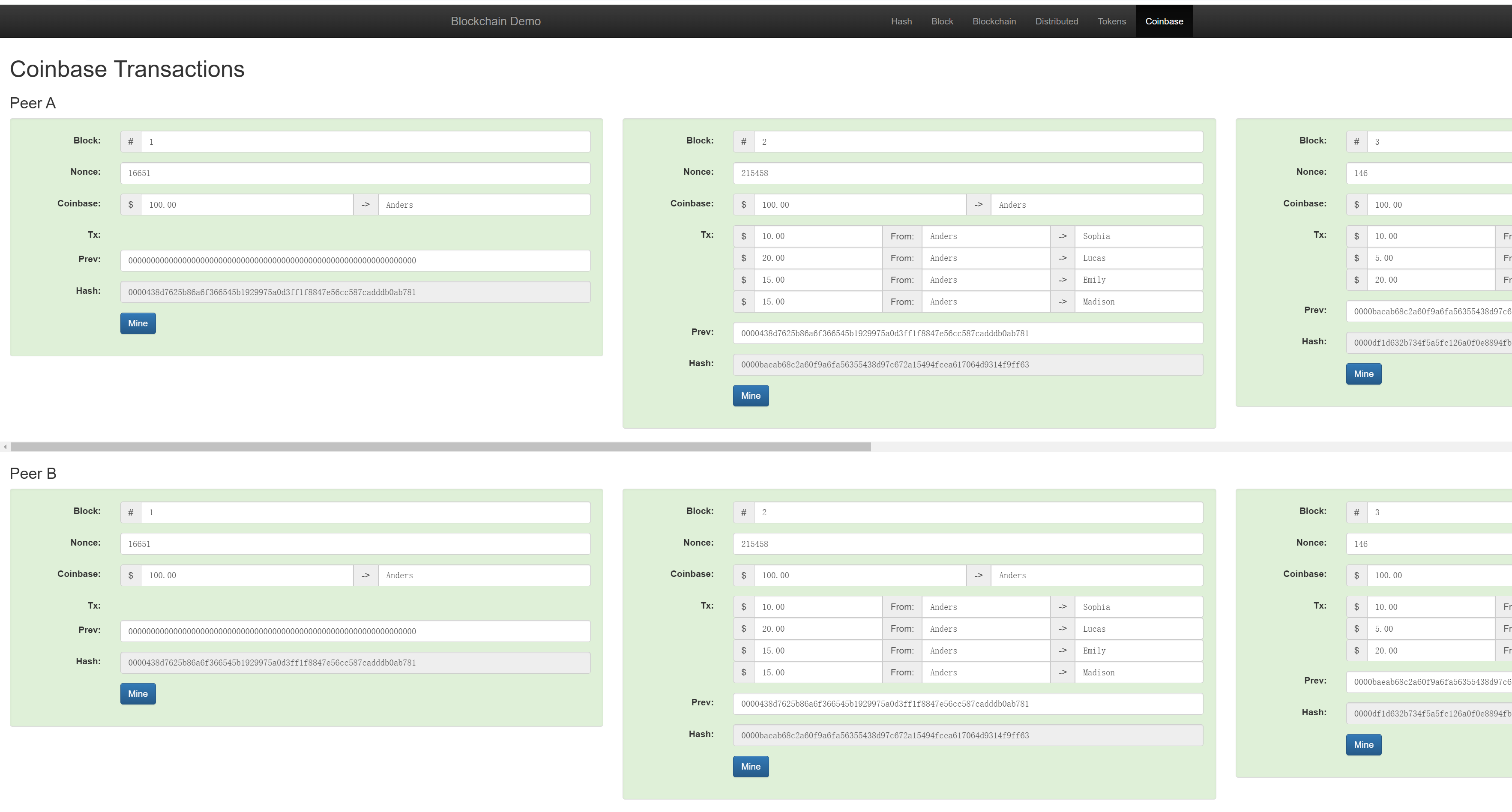The image size is (1512, 812).
Task: Edit Peer A block 2 coinbase amount
Action: (860, 205)
